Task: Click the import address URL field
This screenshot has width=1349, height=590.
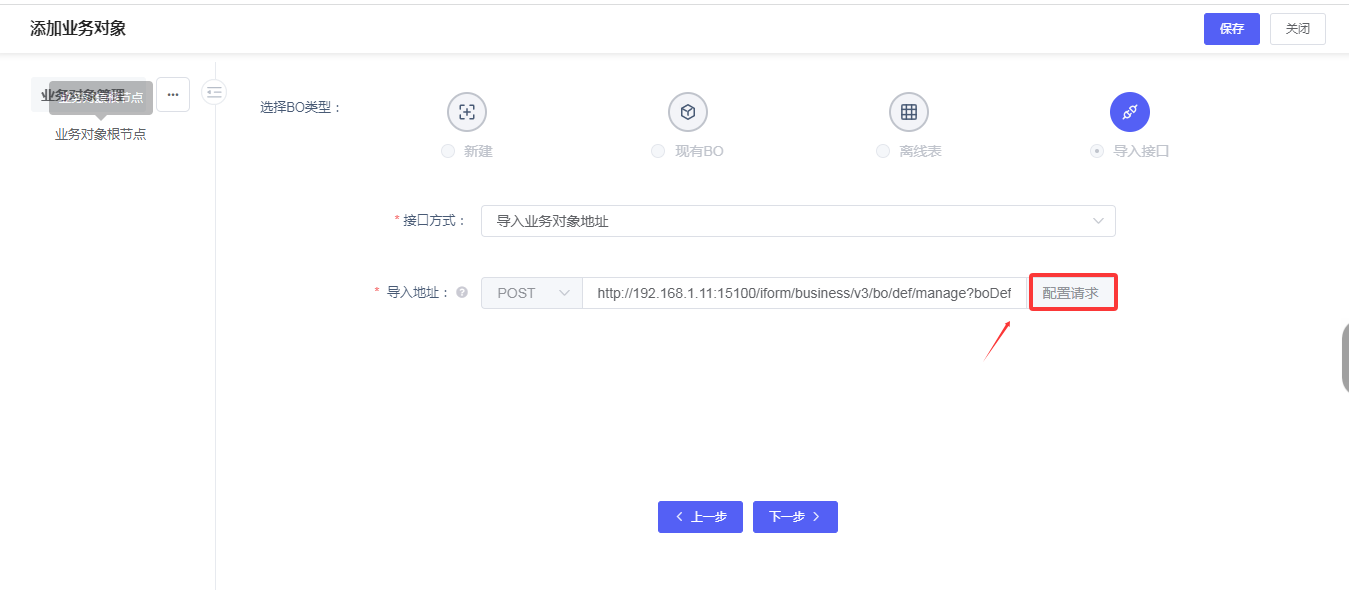Action: click(x=804, y=293)
